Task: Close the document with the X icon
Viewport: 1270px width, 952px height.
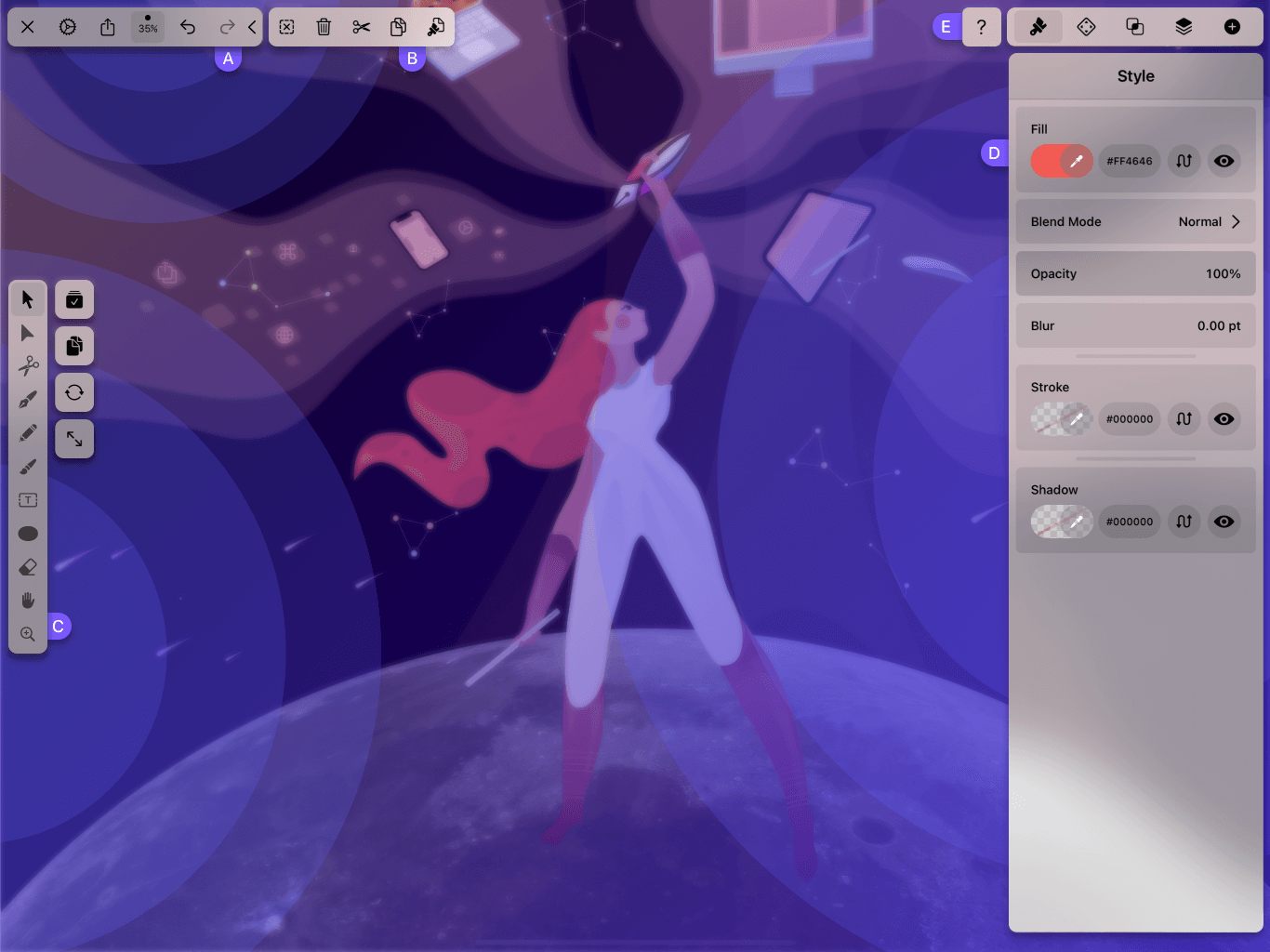Action: point(28,27)
